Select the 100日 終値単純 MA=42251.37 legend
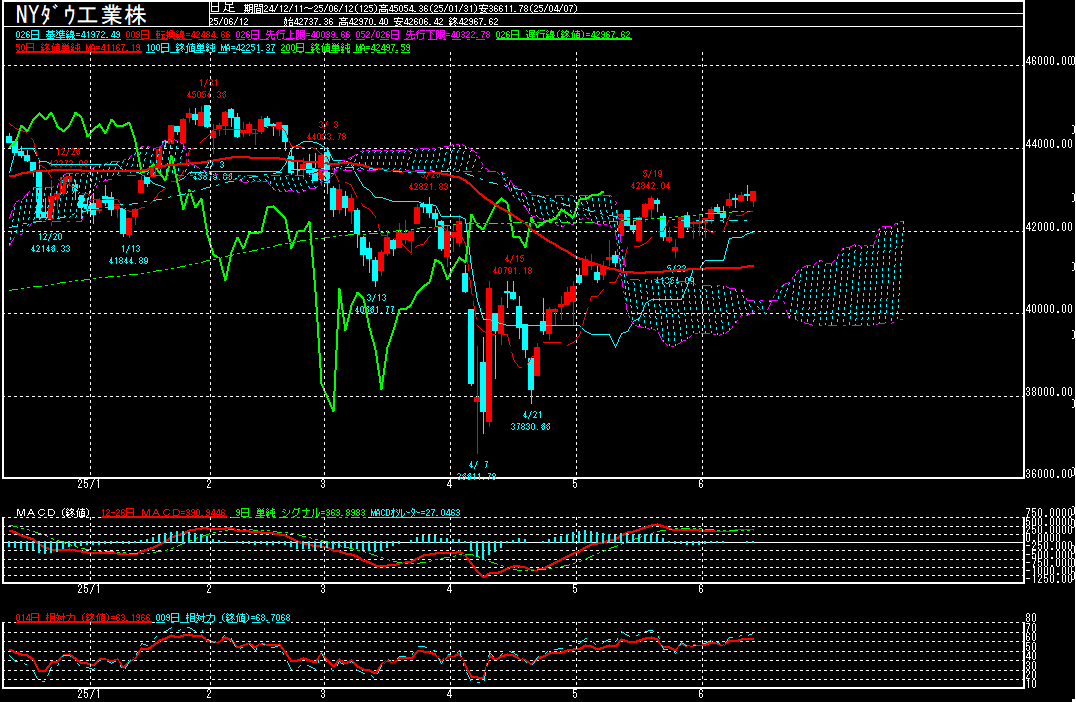This screenshot has height=702, width=1076. [211, 48]
